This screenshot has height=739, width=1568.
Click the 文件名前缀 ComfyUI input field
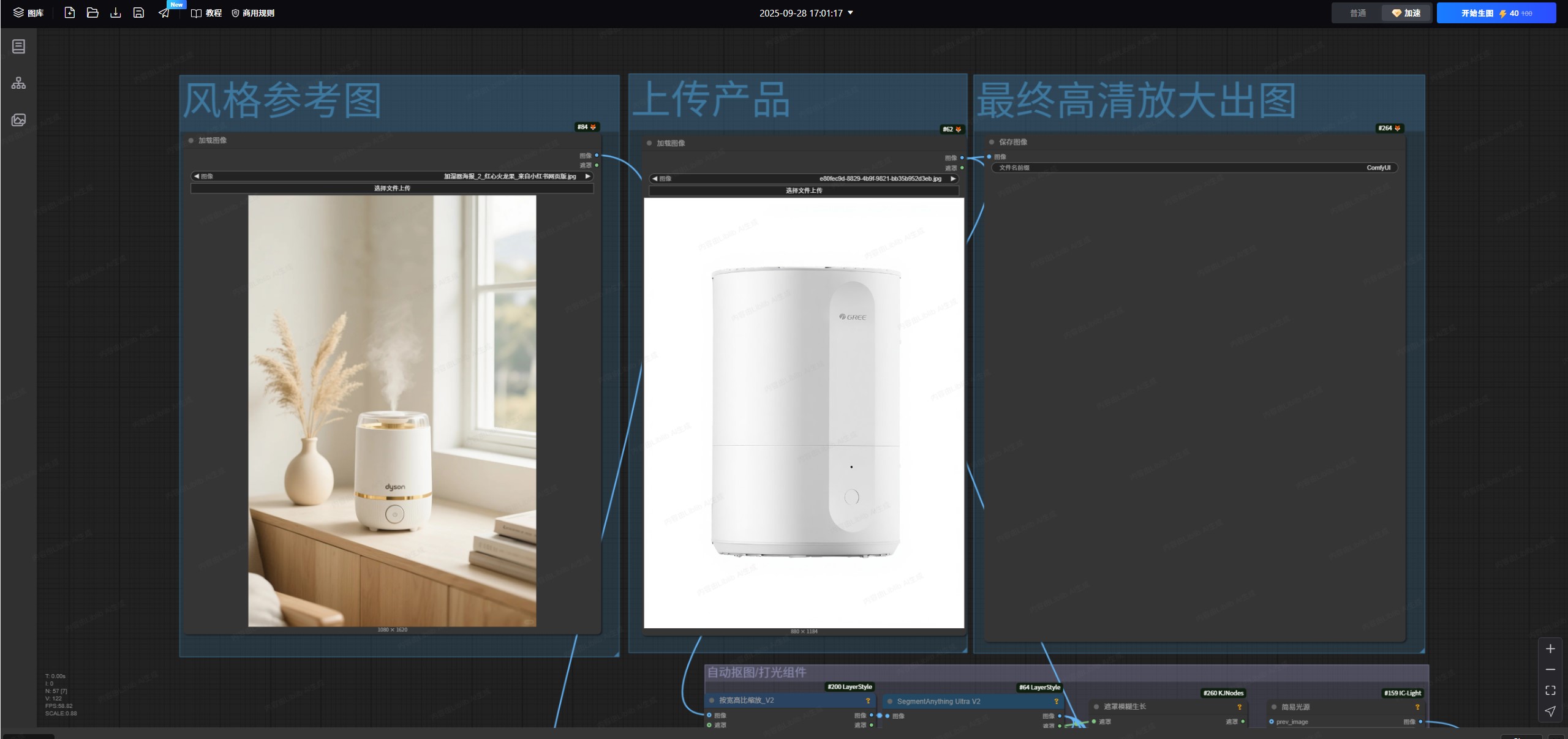(x=1194, y=168)
